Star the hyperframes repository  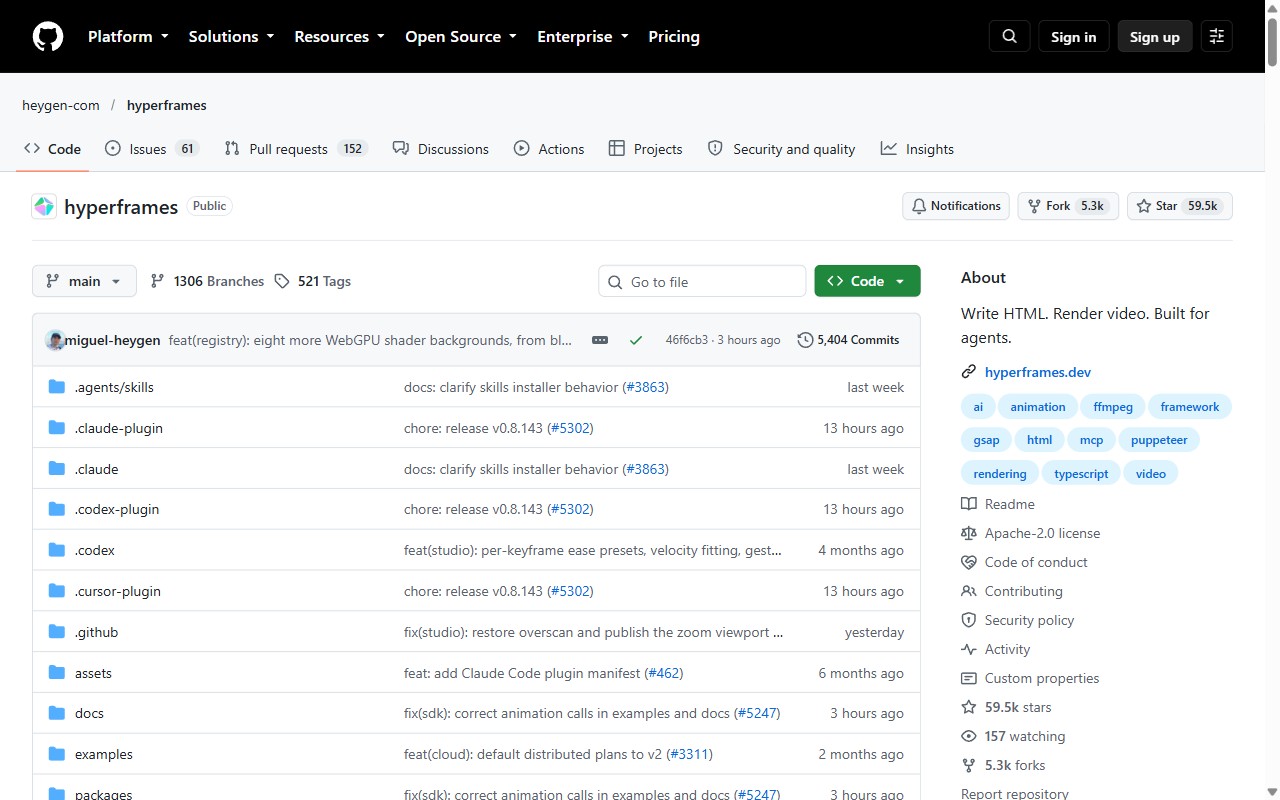coord(1180,206)
